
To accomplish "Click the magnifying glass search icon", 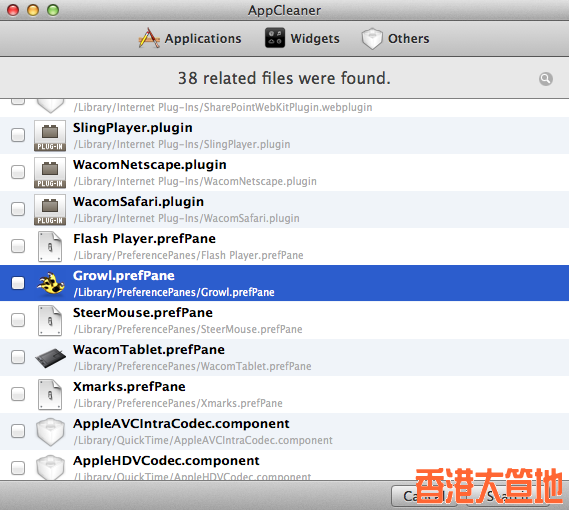I will [545, 79].
